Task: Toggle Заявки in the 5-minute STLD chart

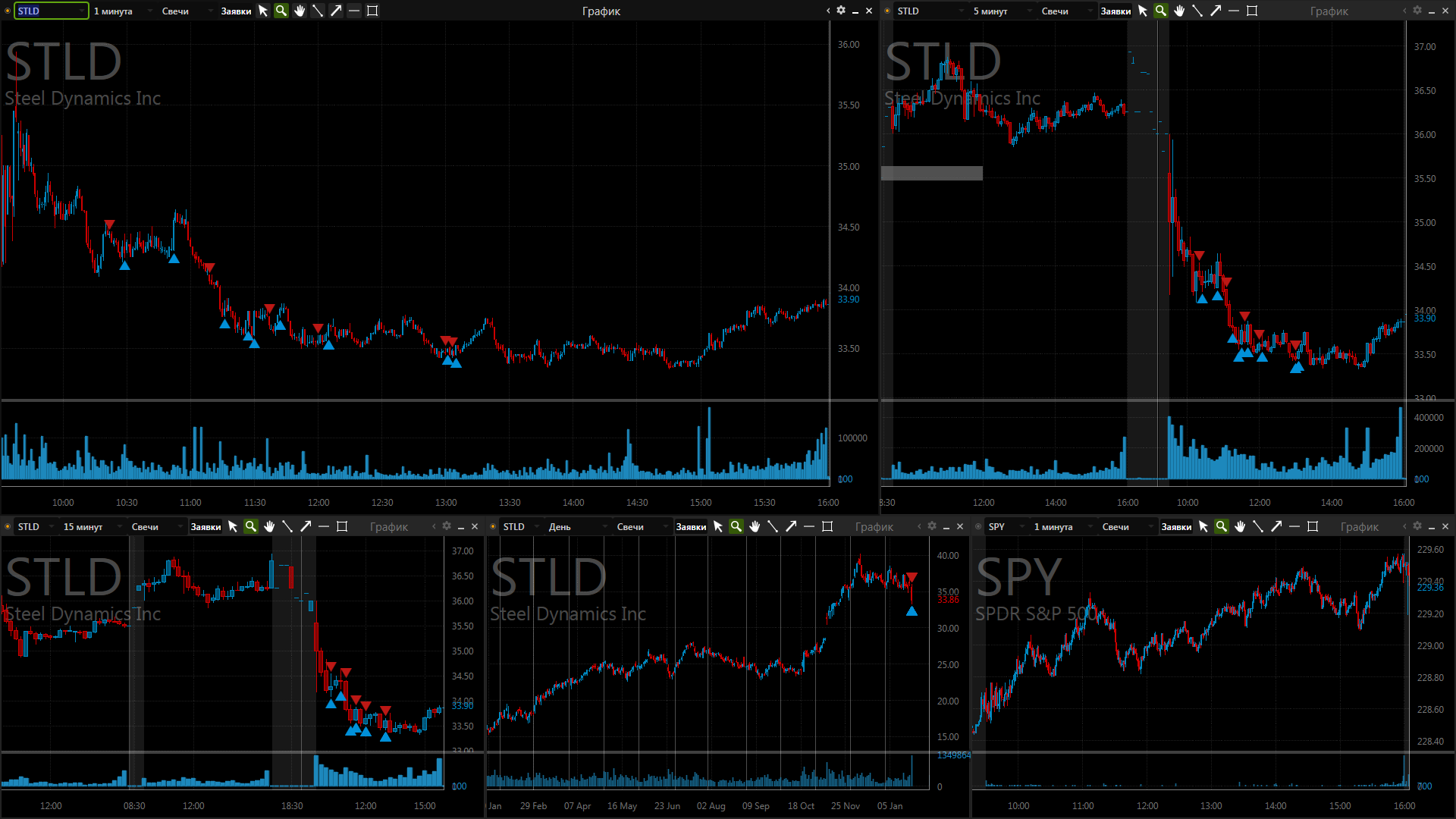Action: [1116, 11]
